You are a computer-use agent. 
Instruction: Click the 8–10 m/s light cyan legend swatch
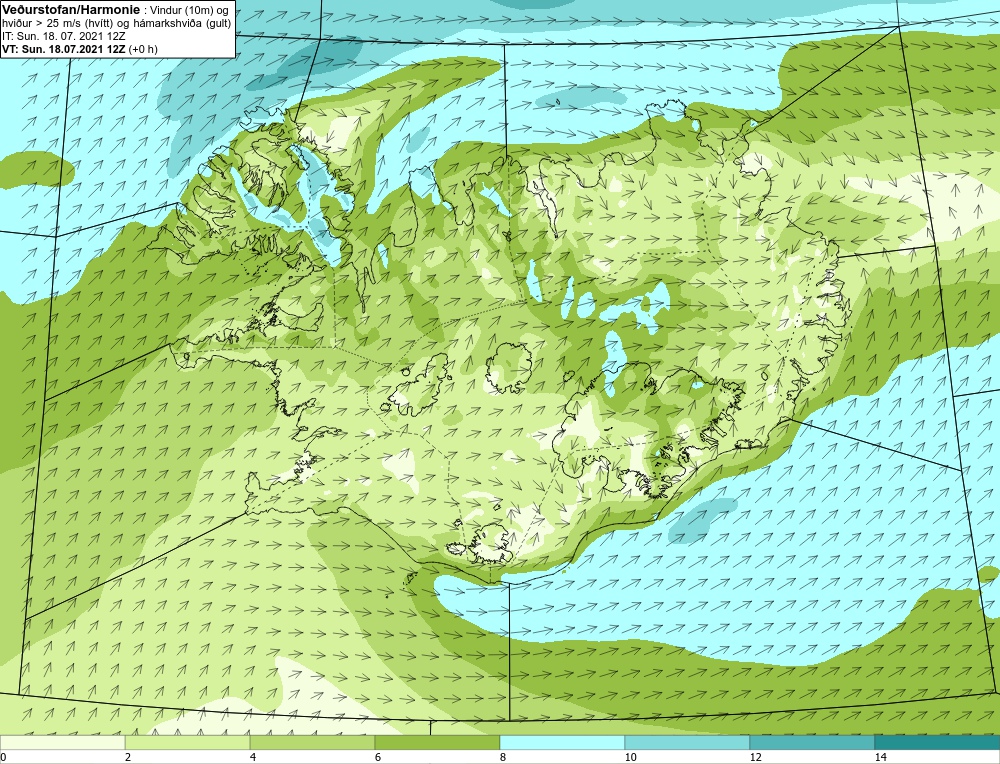[x=562, y=742]
